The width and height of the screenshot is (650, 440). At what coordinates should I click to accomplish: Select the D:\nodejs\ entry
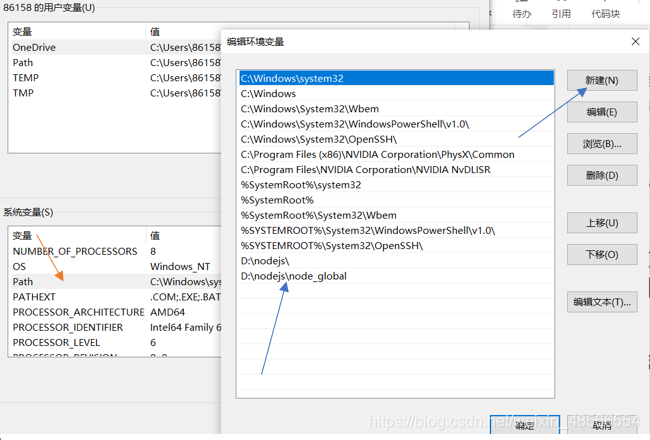point(396,261)
